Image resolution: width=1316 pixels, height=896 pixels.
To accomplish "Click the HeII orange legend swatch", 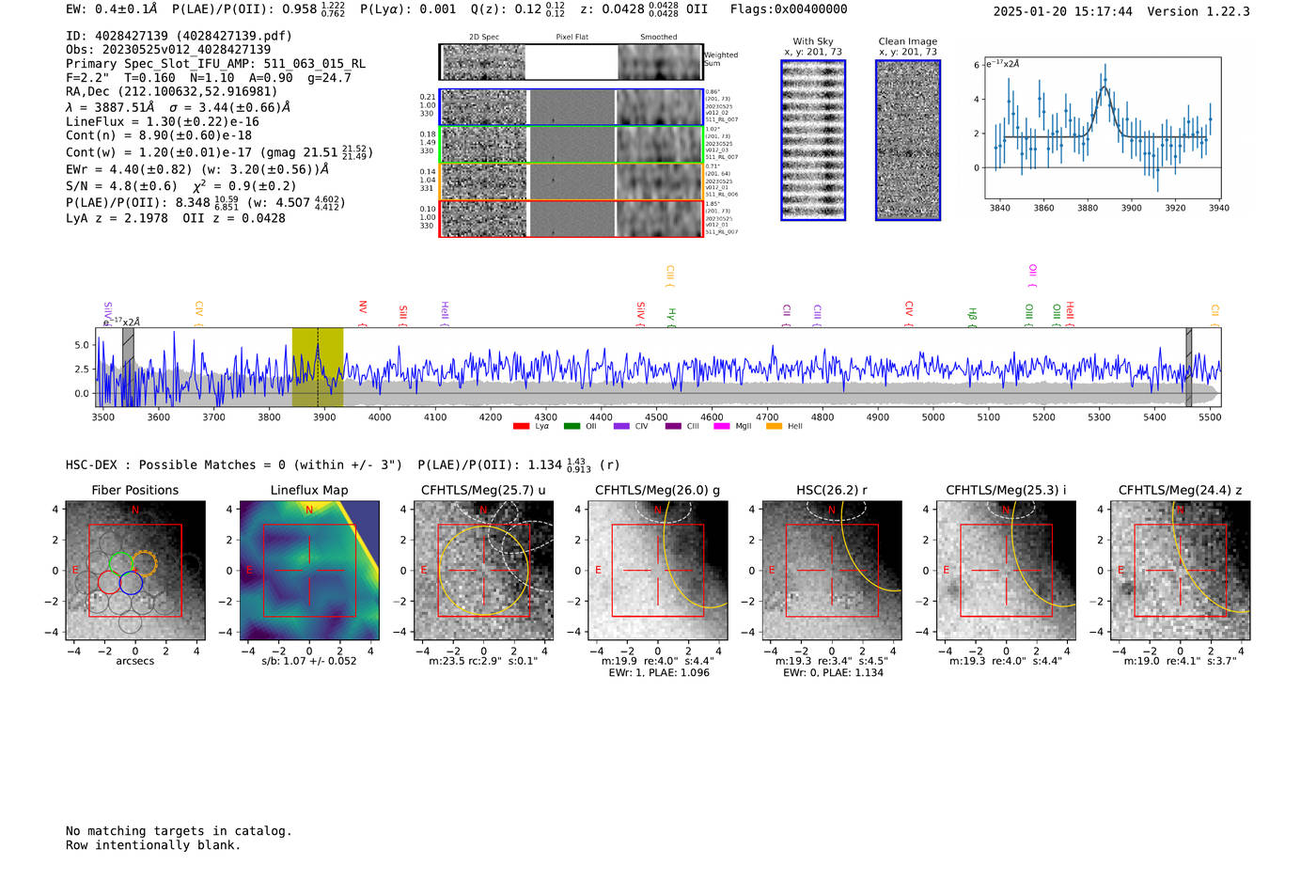I will click(774, 426).
